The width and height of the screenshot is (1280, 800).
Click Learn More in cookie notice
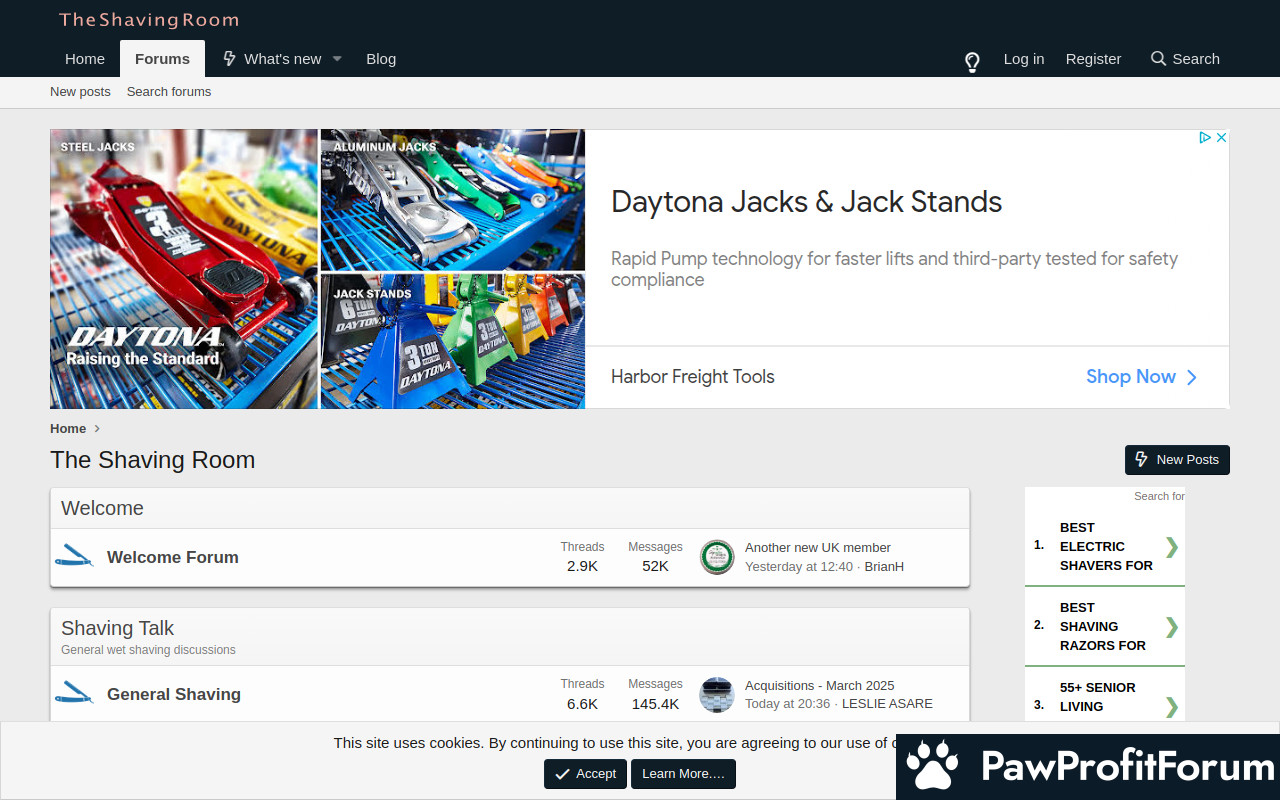pyautogui.click(x=683, y=774)
